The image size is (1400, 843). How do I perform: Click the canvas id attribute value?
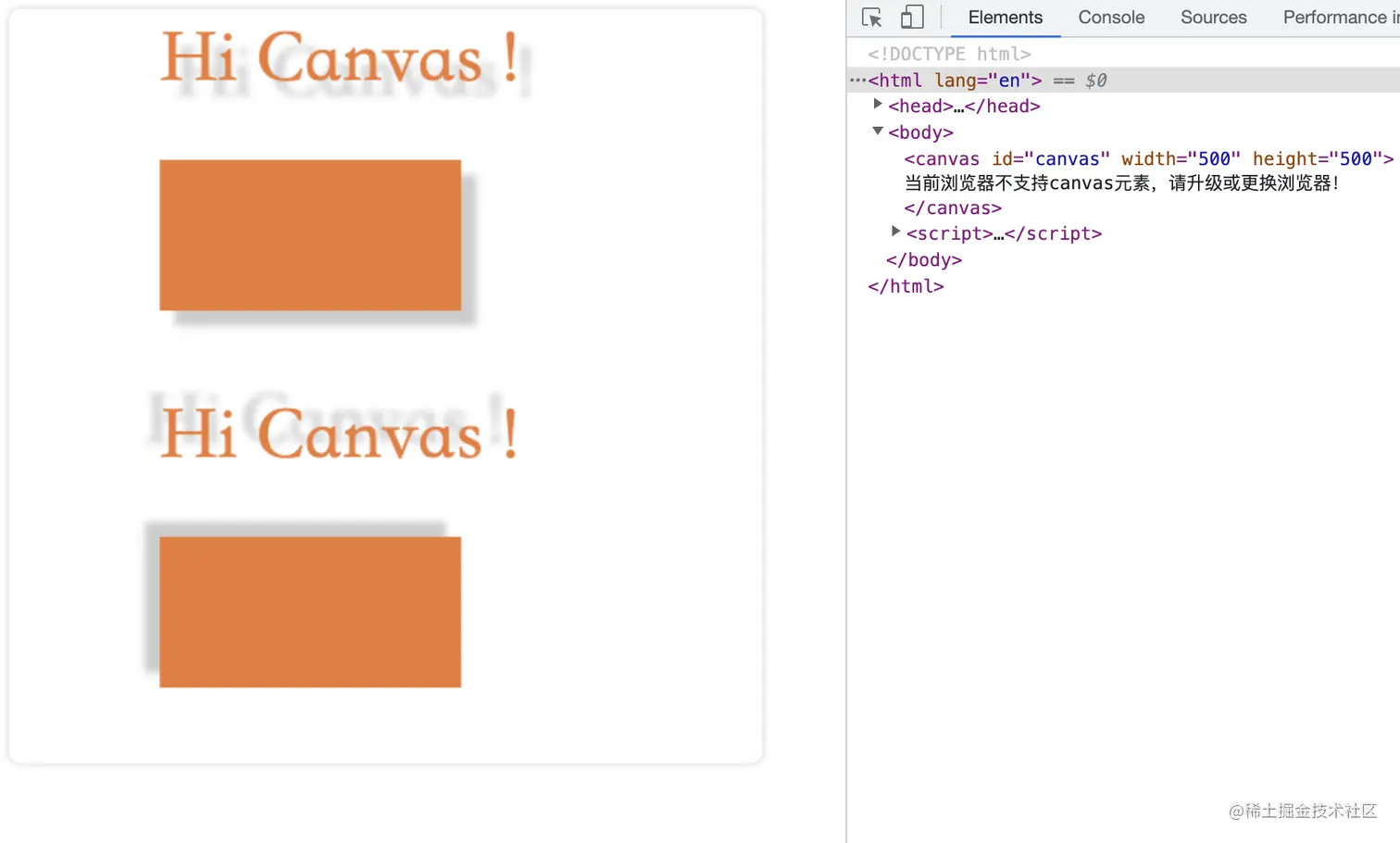pyautogui.click(x=1068, y=158)
